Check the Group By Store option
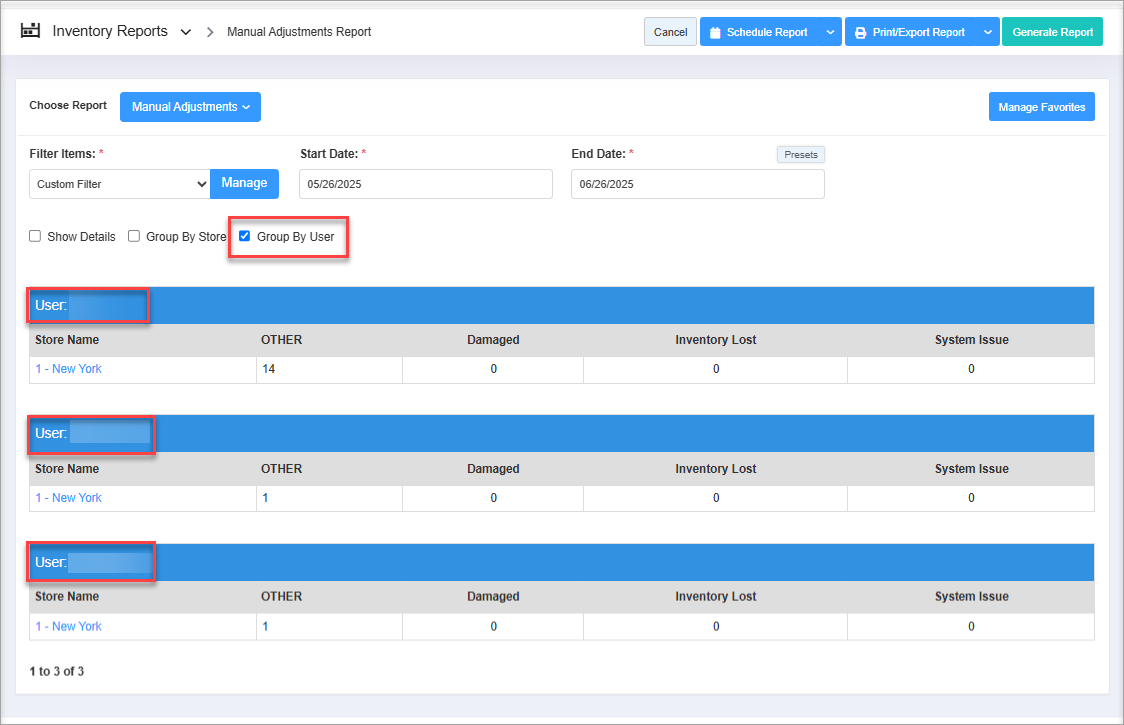The image size is (1124, 725). pos(134,237)
